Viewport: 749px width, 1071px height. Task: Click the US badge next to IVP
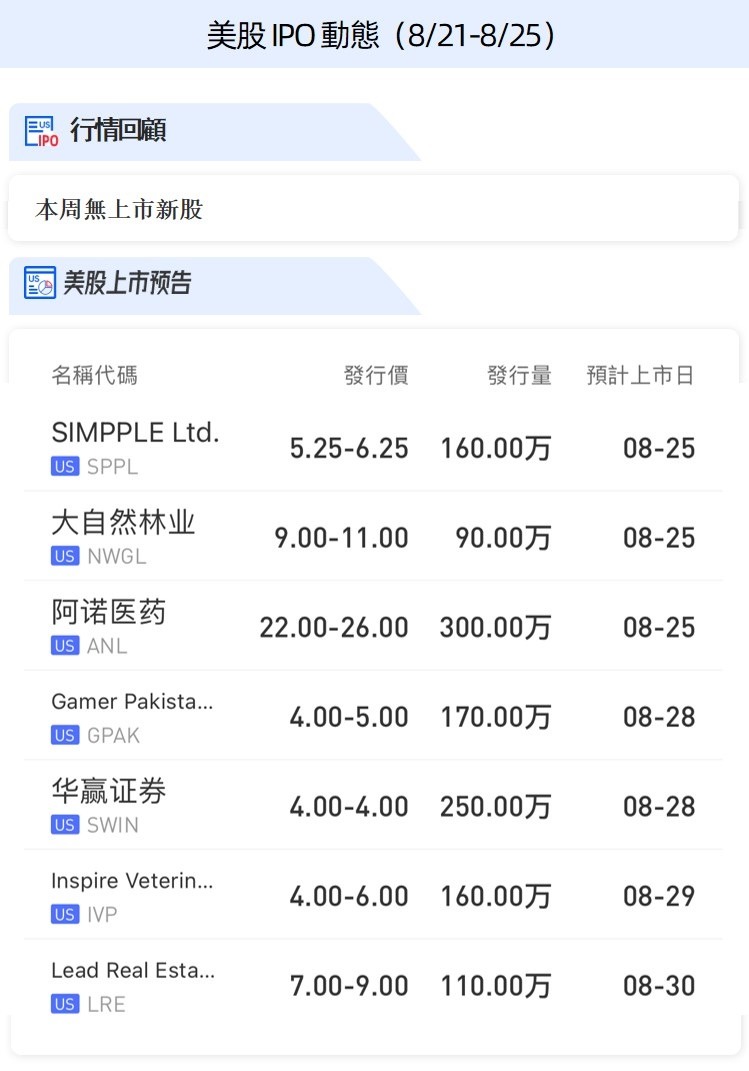[65, 915]
